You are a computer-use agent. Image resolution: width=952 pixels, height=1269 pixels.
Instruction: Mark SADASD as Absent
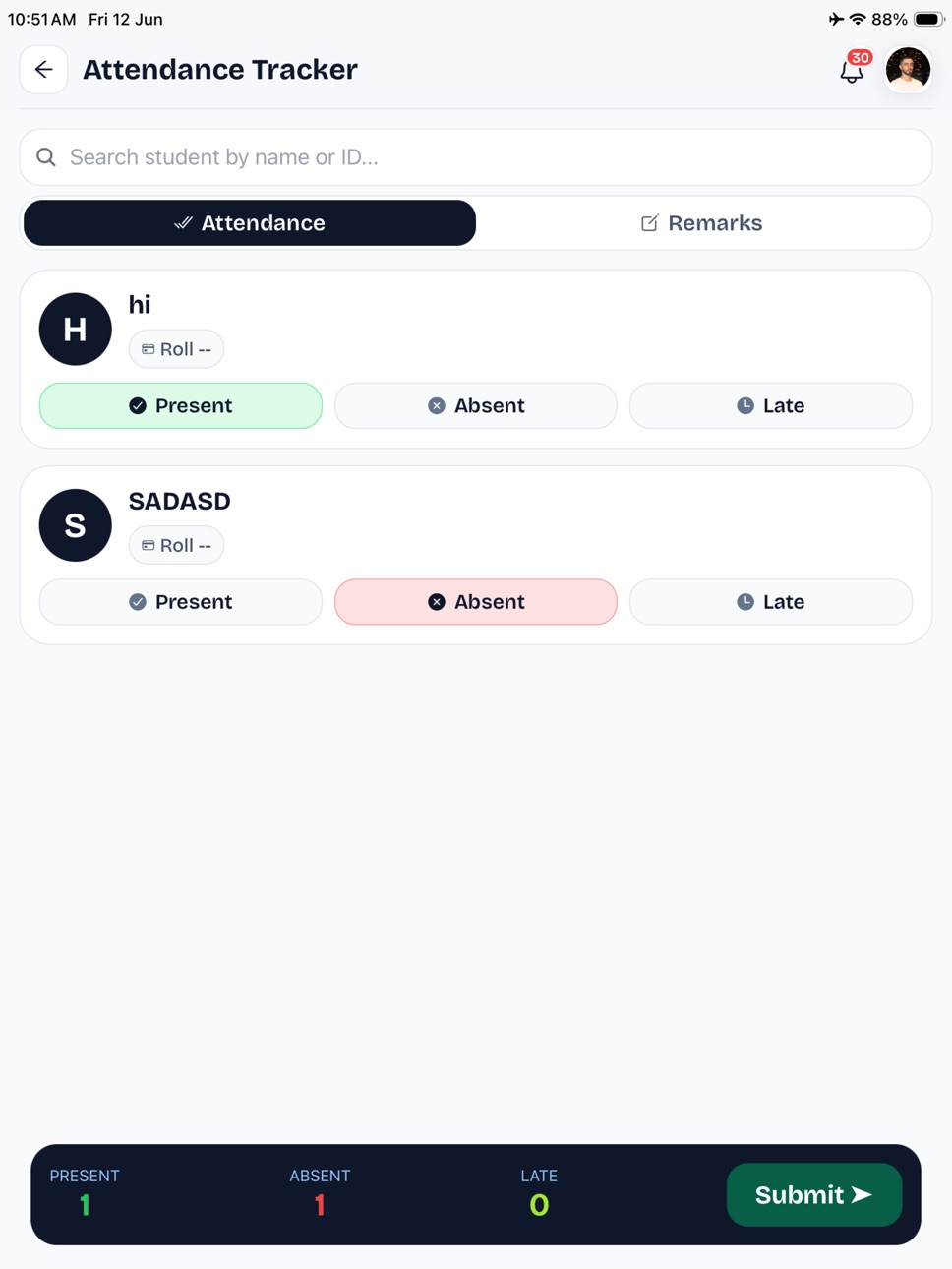point(476,602)
